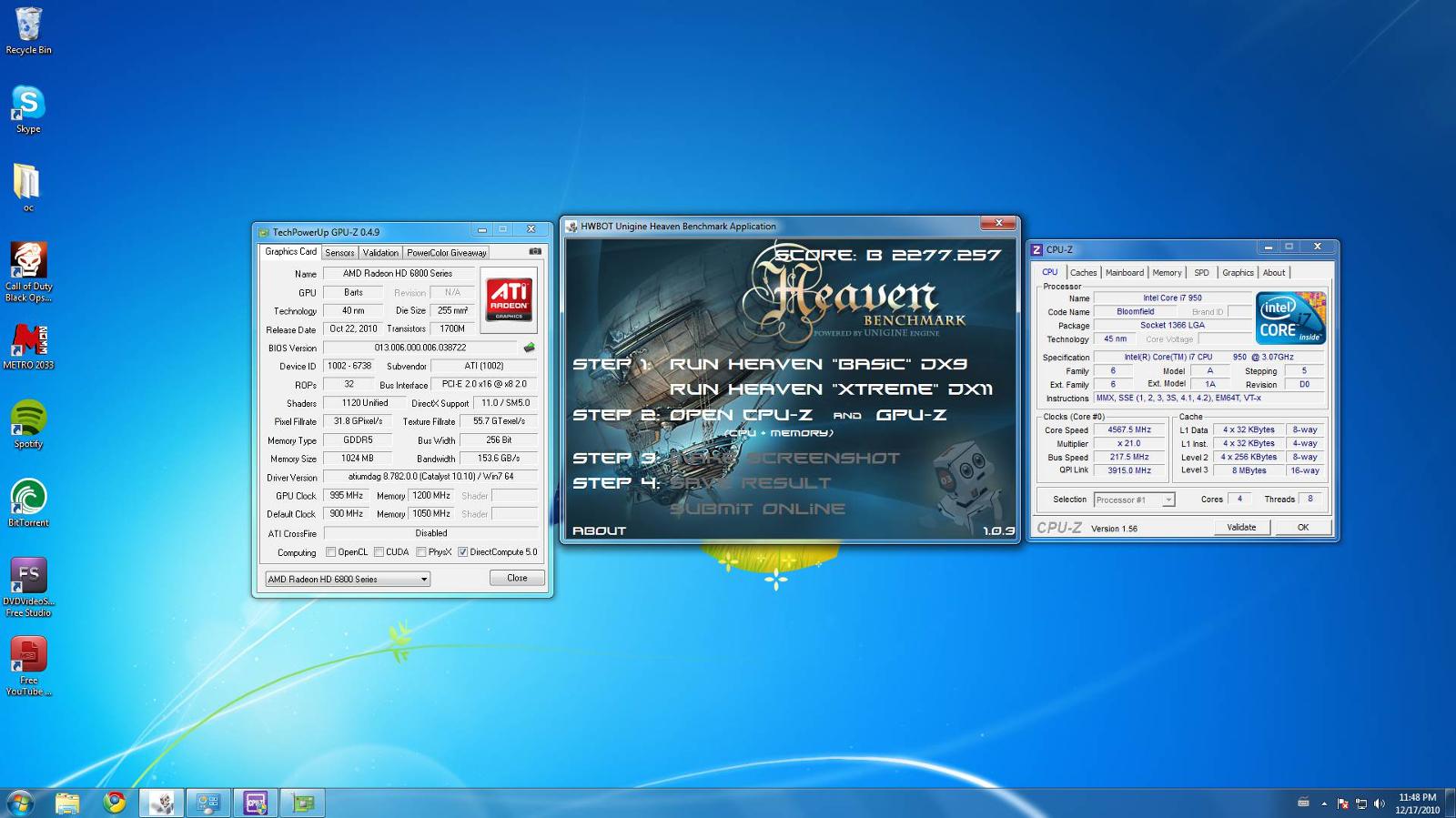The height and width of the screenshot is (818, 1456).
Task: Click the Windows Start orb
Action: [x=20, y=803]
